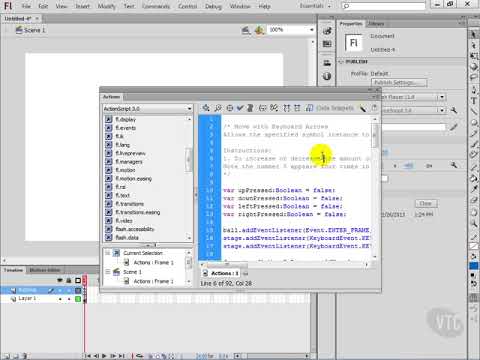Toggle outline square for selected Actions layer
The height and width of the screenshot is (360, 480).
point(78,290)
